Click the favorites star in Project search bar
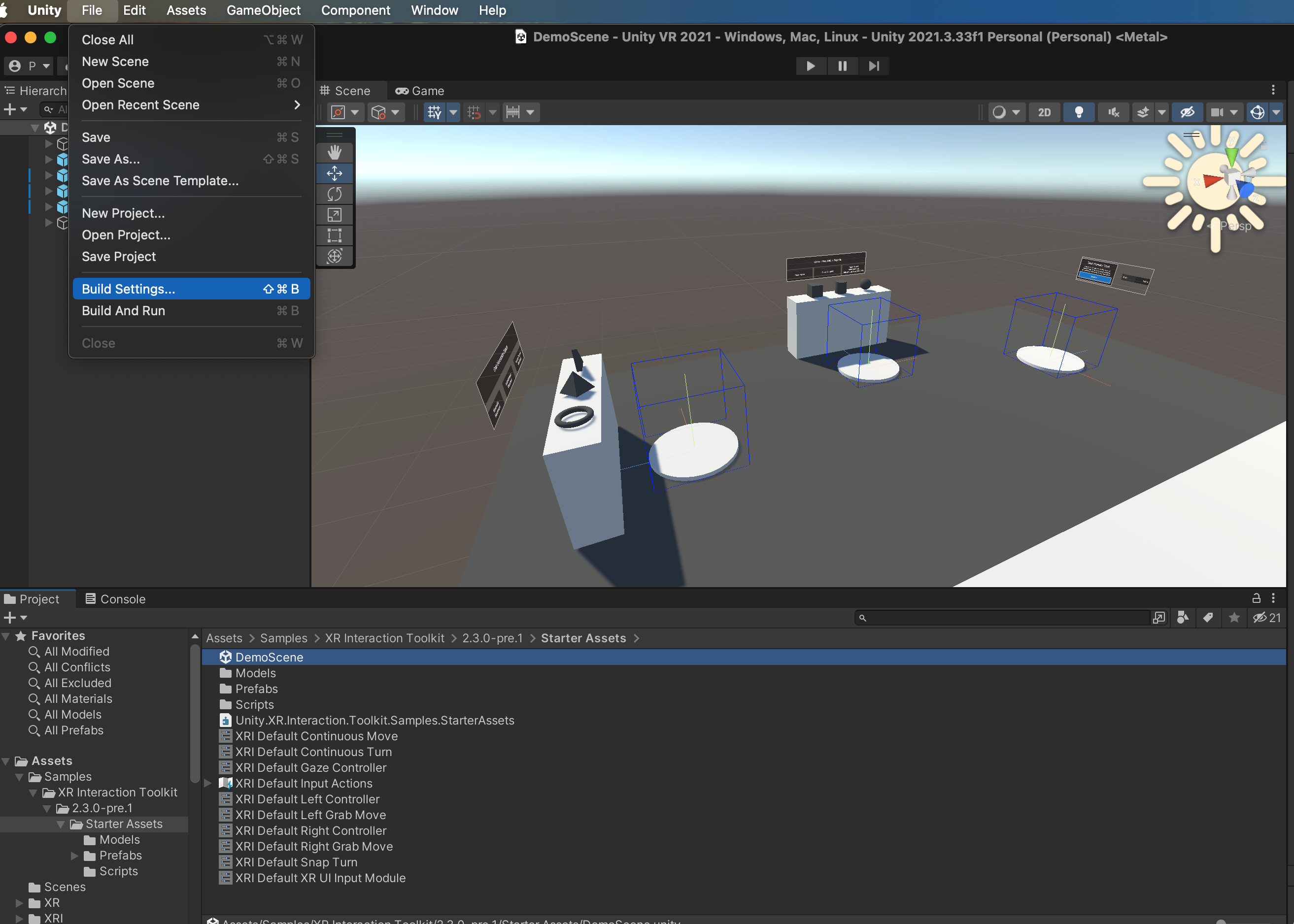1294x924 pixels. click(x=1234, y=618)
